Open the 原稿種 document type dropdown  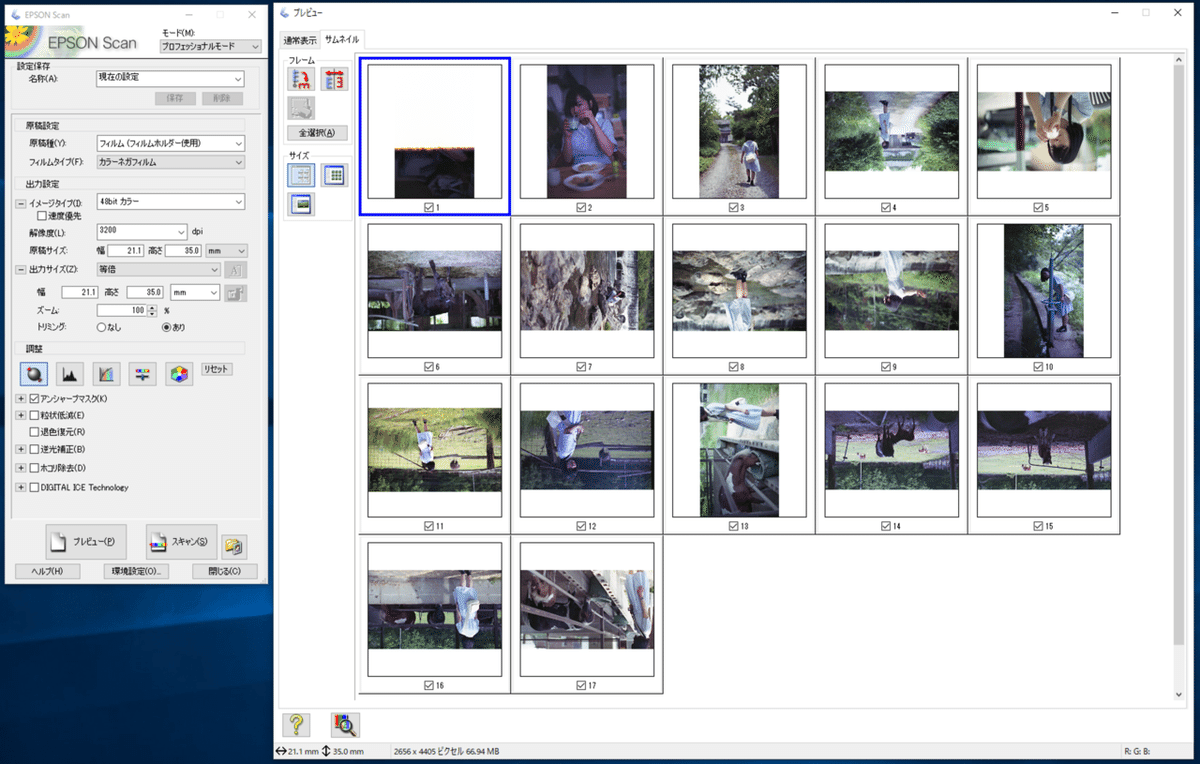(x=170, y=144)
